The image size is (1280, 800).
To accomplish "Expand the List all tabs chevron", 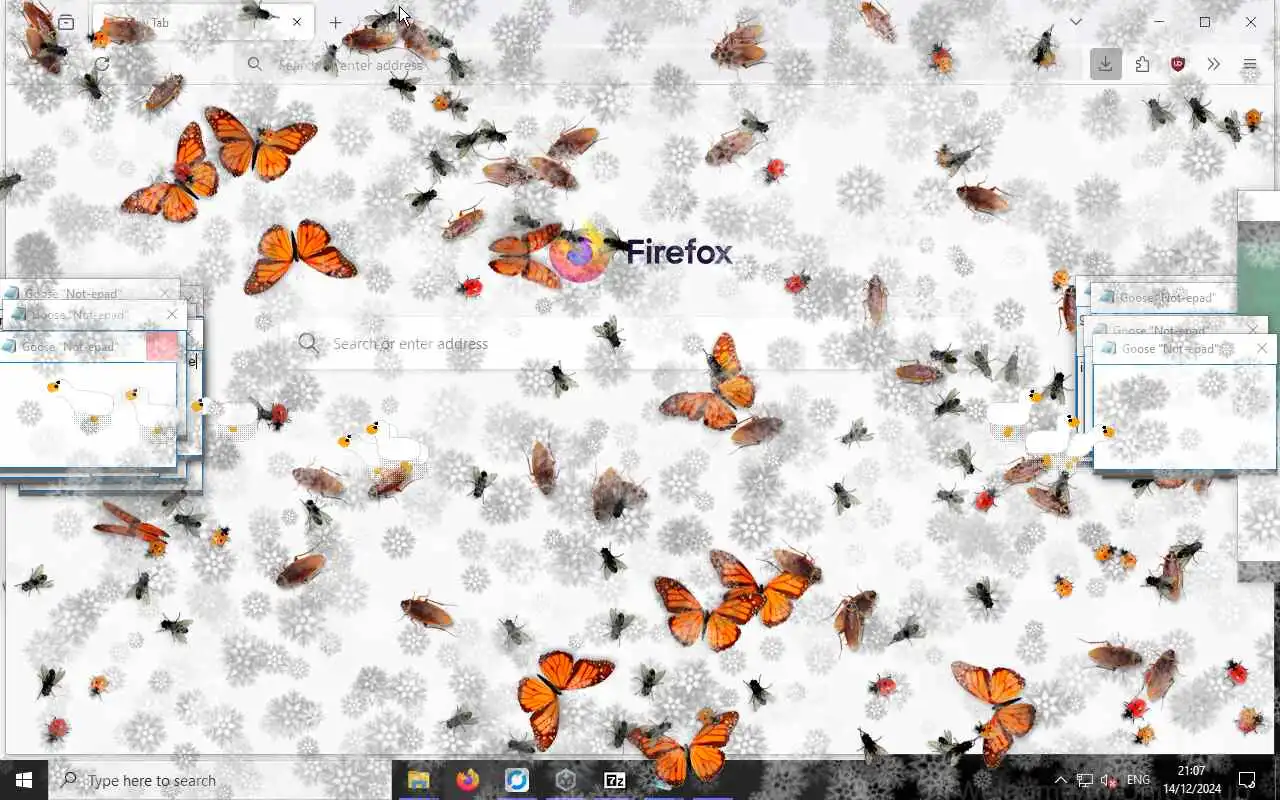I will pyautogui.click(x=1076, y=22).
